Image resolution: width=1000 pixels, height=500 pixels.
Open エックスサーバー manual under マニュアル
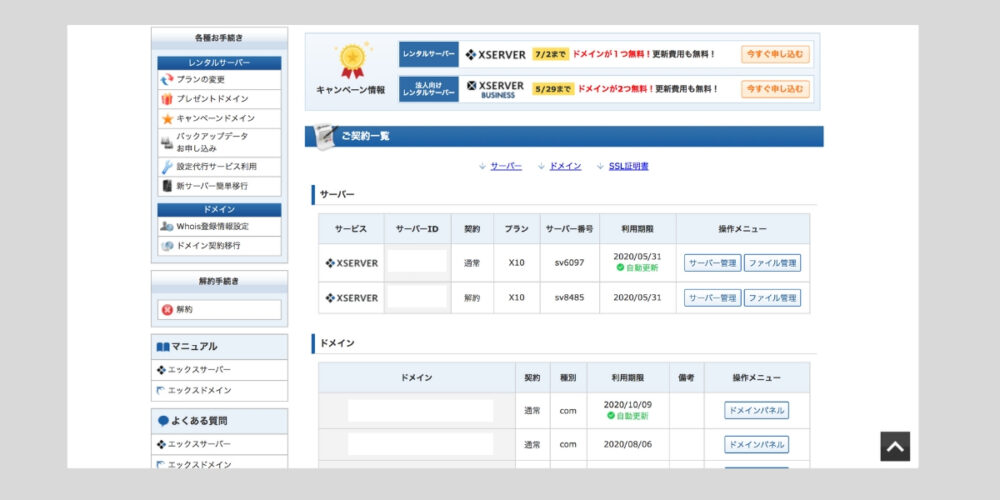point(219,370)
